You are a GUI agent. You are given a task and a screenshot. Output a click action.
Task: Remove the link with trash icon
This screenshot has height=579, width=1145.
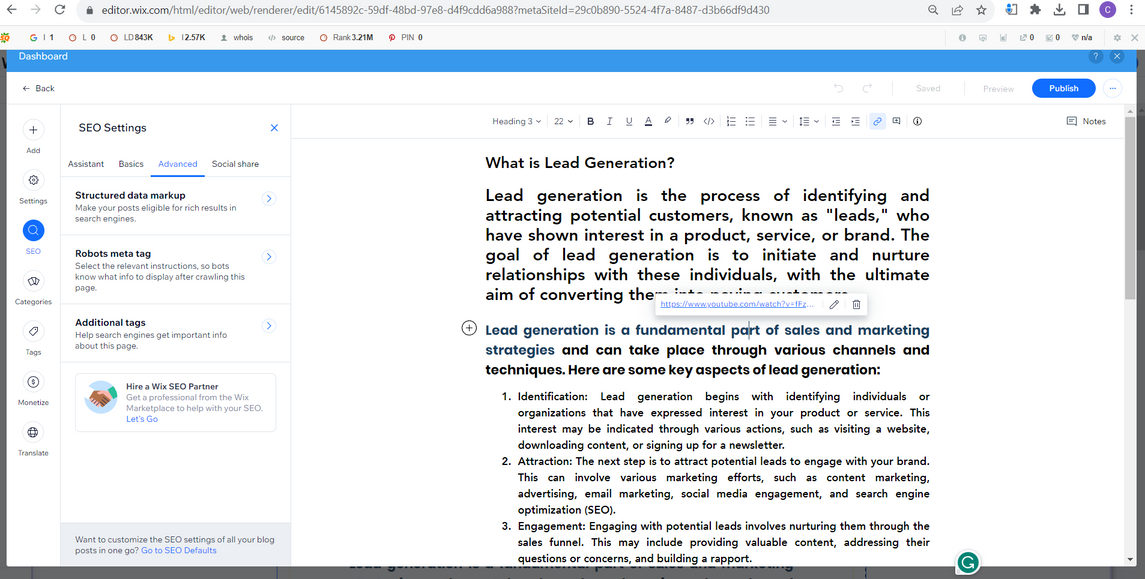pyautogui.click(x=857, y=304)
